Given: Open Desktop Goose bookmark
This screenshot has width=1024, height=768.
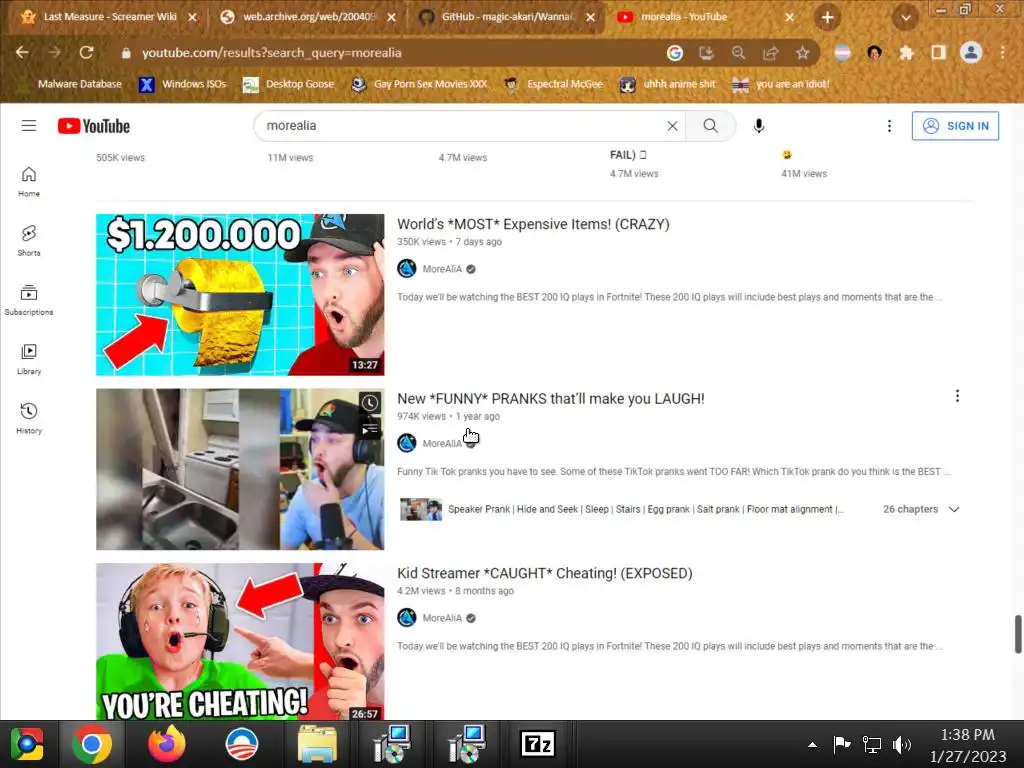Looking at the screenshot, I should point(288,84).
